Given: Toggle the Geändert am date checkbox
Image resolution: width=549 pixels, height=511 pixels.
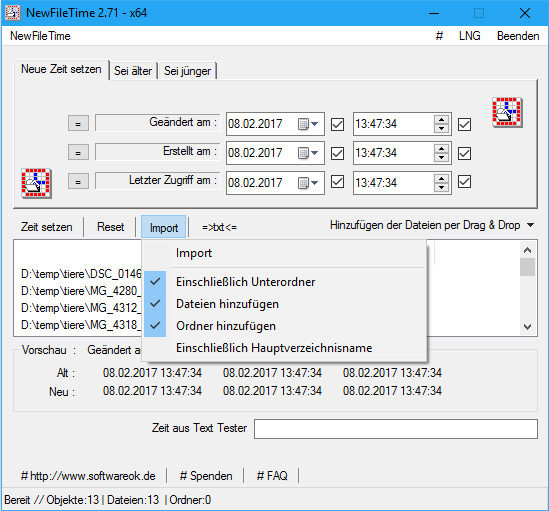Looking at the screenshot, I should tap(338, 124).
